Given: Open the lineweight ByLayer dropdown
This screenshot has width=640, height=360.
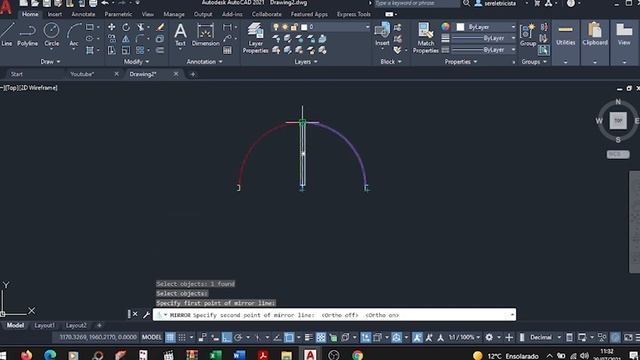Looking at the screenshot, I should 484,38.
